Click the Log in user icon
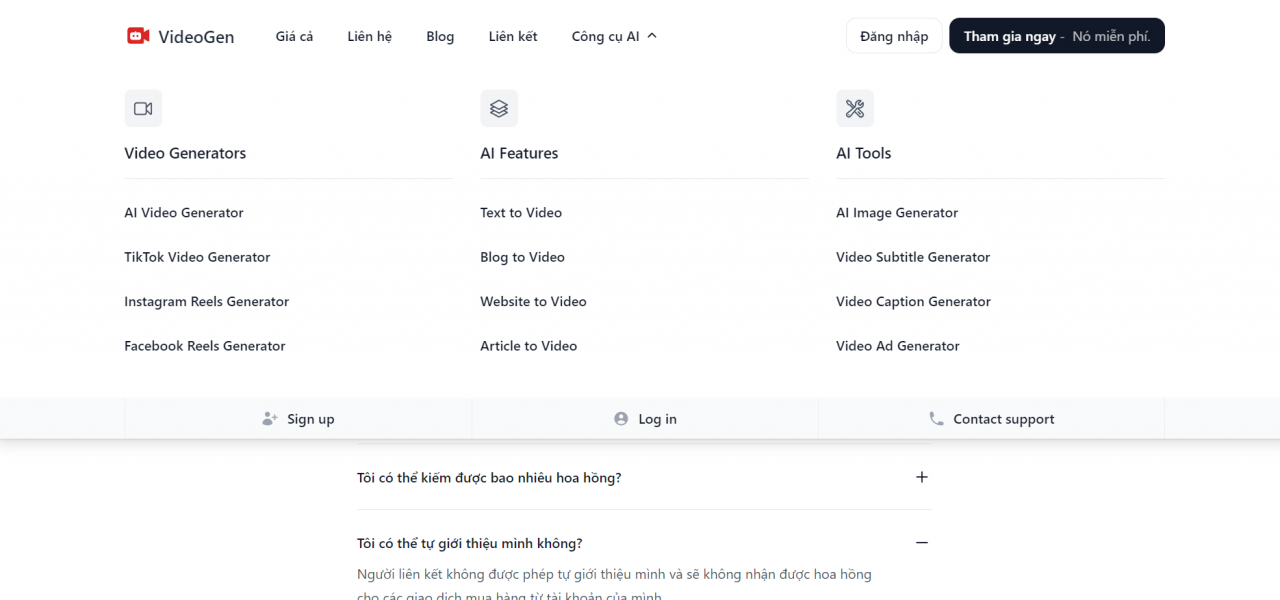 click(621, 419)
